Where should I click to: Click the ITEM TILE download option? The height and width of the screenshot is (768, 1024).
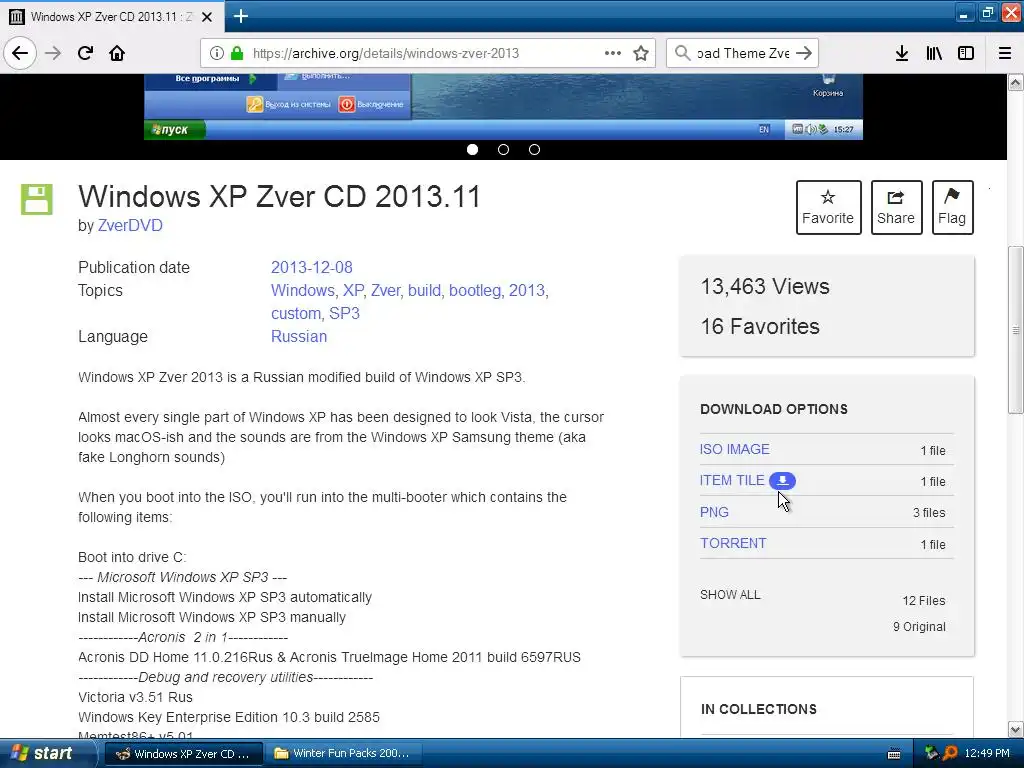[x=731, y=481]
